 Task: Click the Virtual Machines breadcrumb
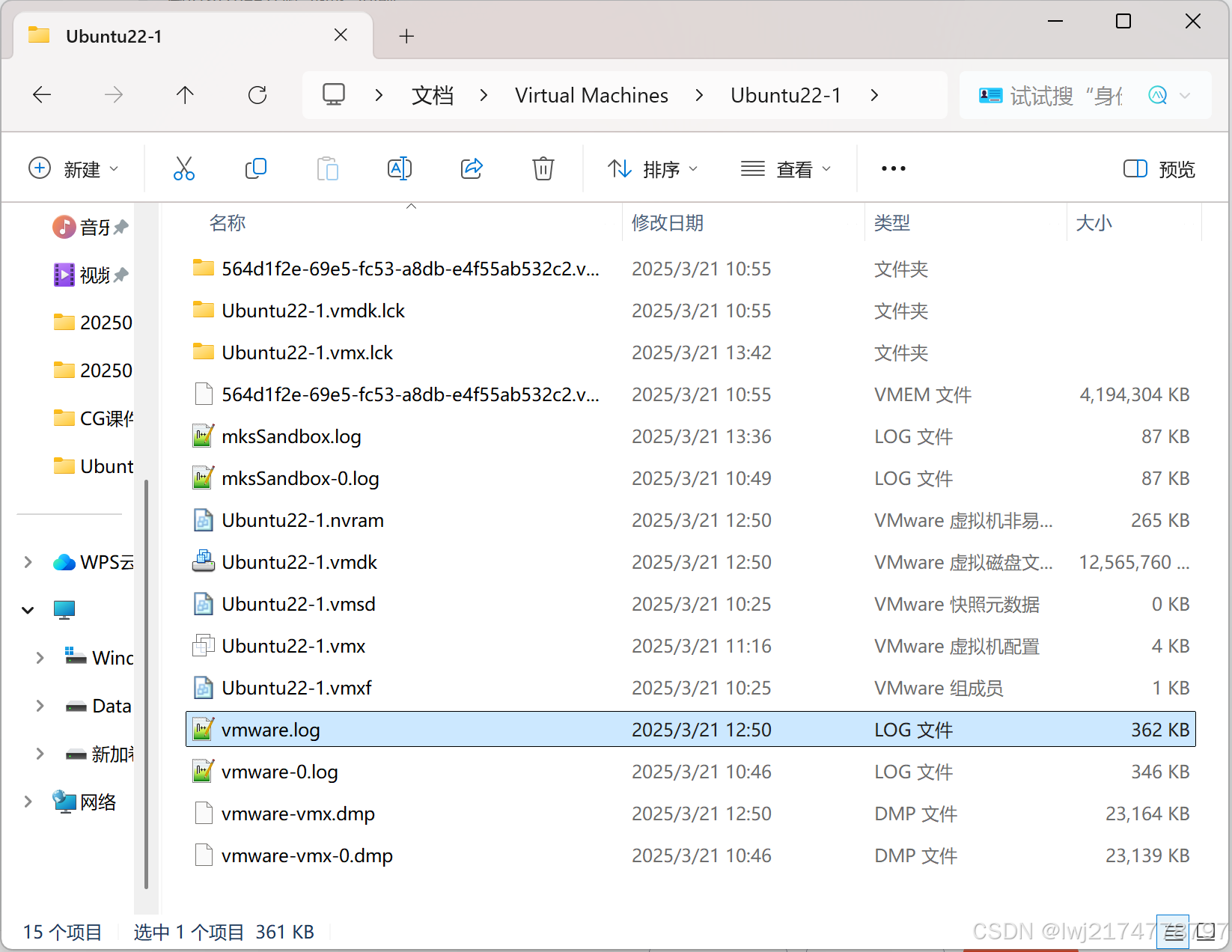click(591, 95)
